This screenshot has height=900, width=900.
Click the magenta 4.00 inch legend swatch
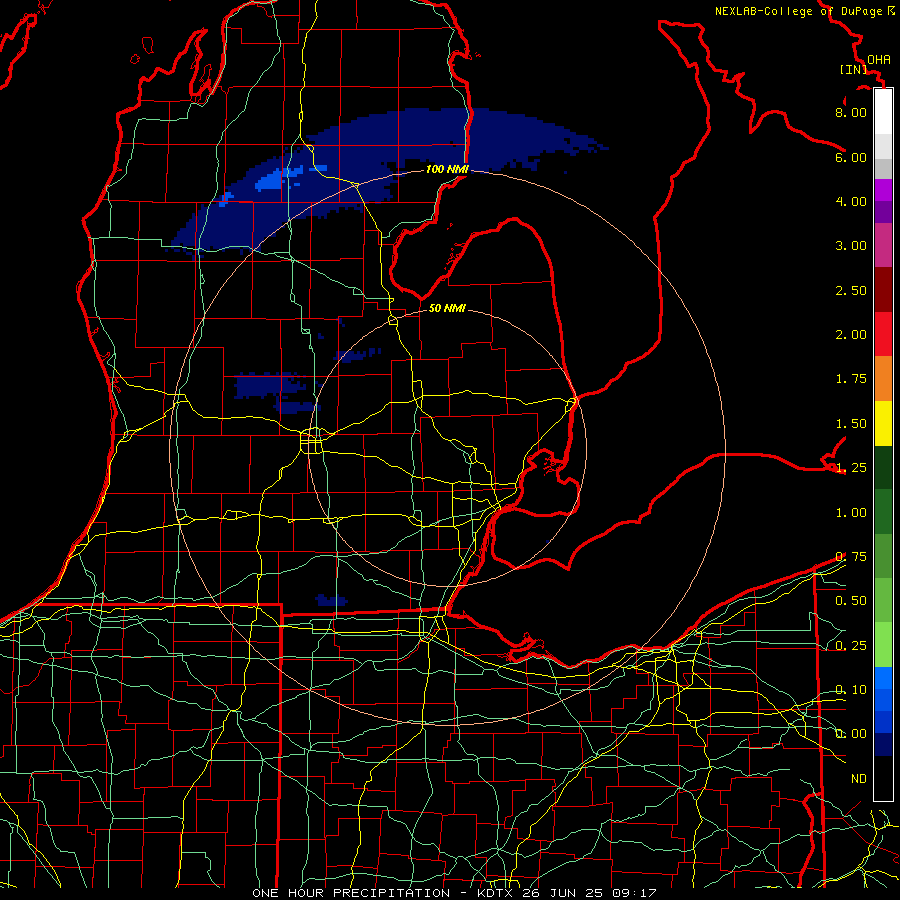pos(883,190)
